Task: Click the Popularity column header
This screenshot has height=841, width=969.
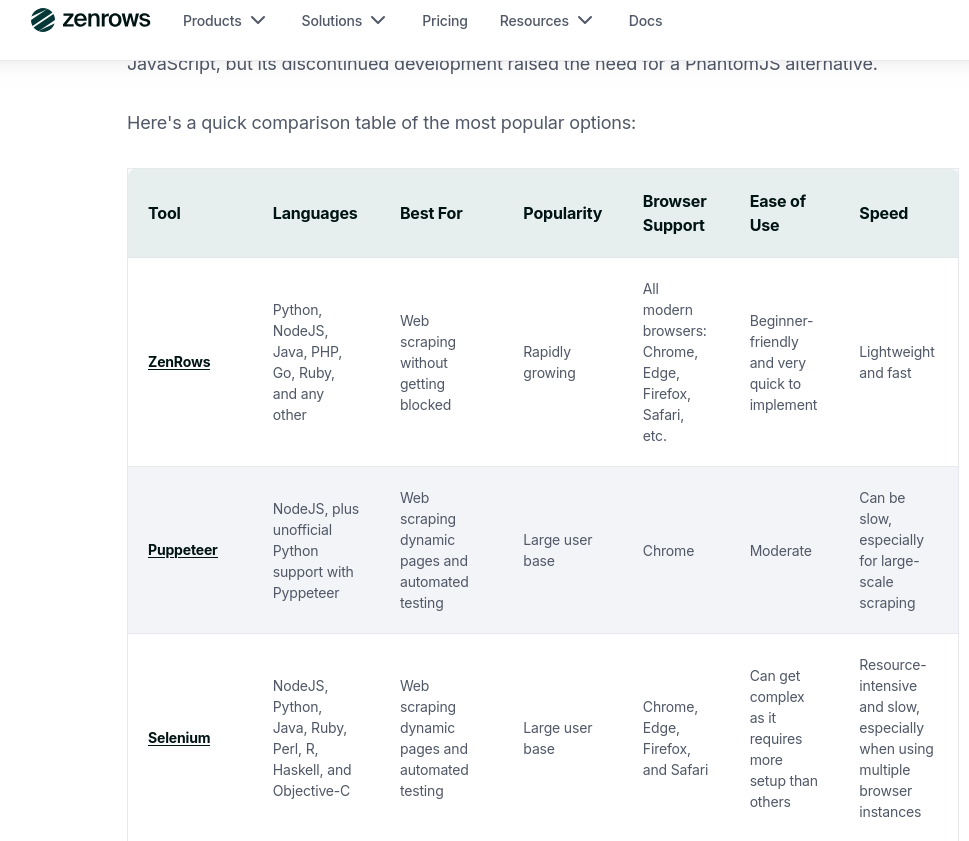Action: (562, 213)
